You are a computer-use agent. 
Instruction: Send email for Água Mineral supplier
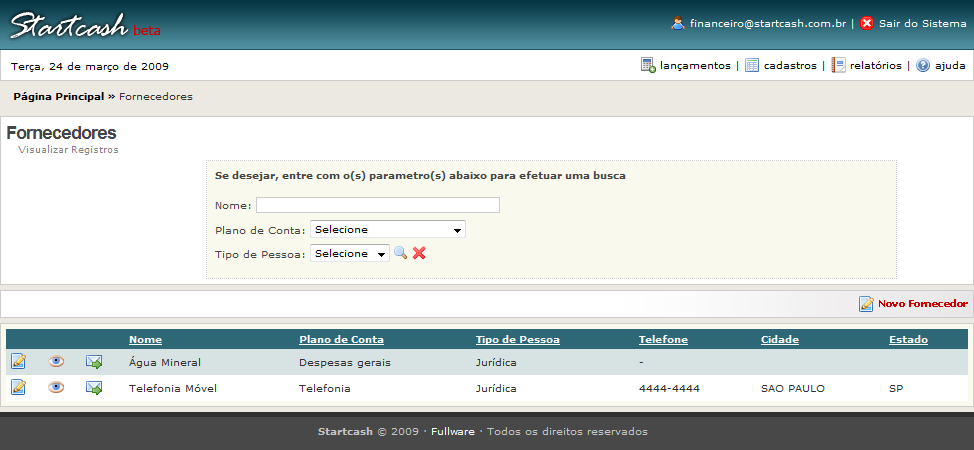(94, 362)
